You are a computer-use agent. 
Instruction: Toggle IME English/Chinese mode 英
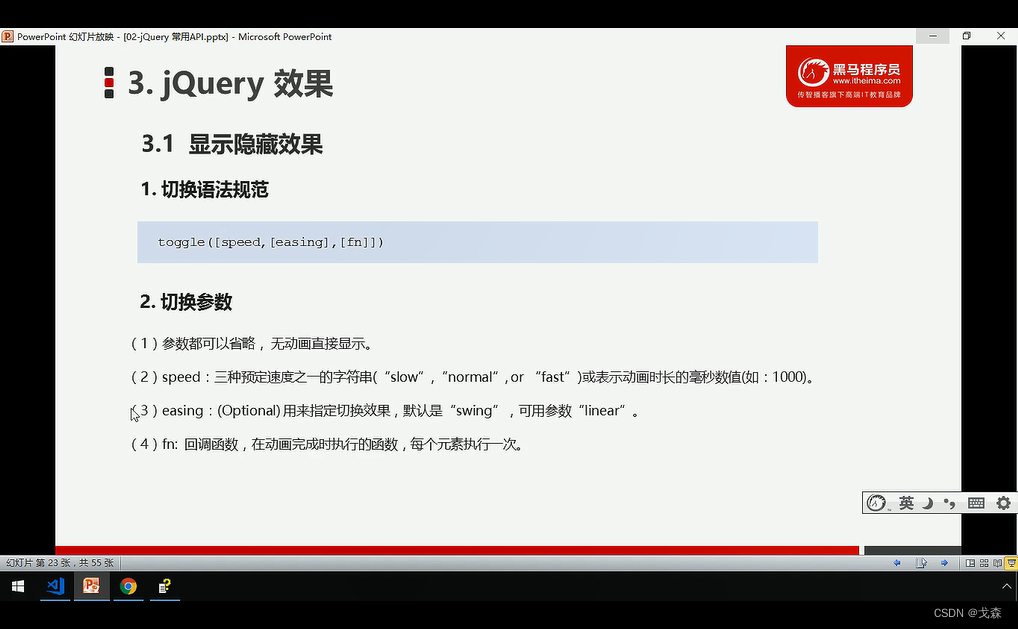906,502
